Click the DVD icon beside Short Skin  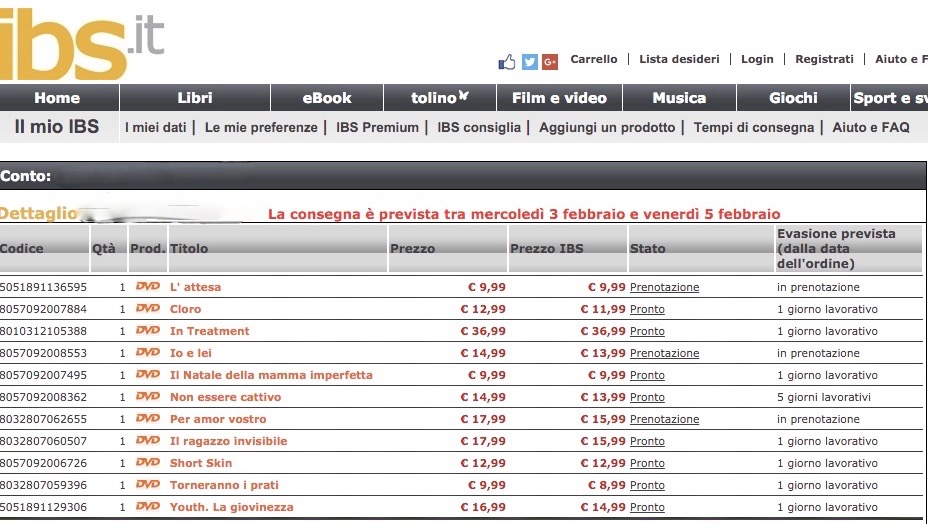click(147, 463)
